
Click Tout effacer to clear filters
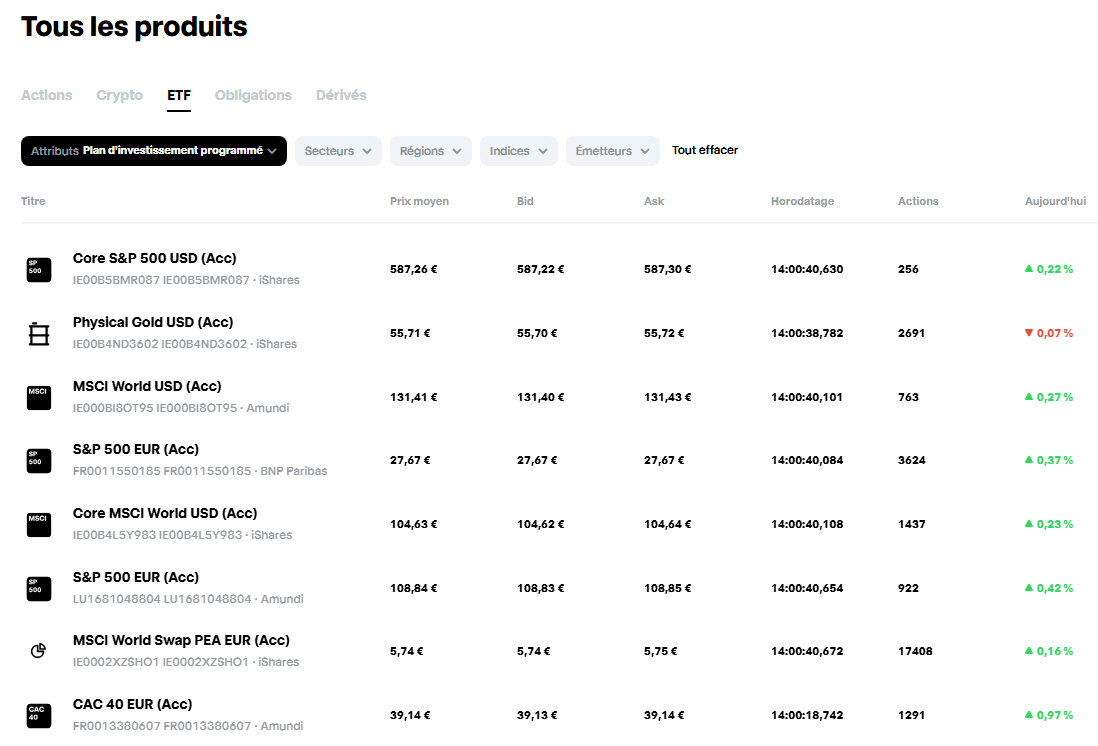tap(705, 150)
